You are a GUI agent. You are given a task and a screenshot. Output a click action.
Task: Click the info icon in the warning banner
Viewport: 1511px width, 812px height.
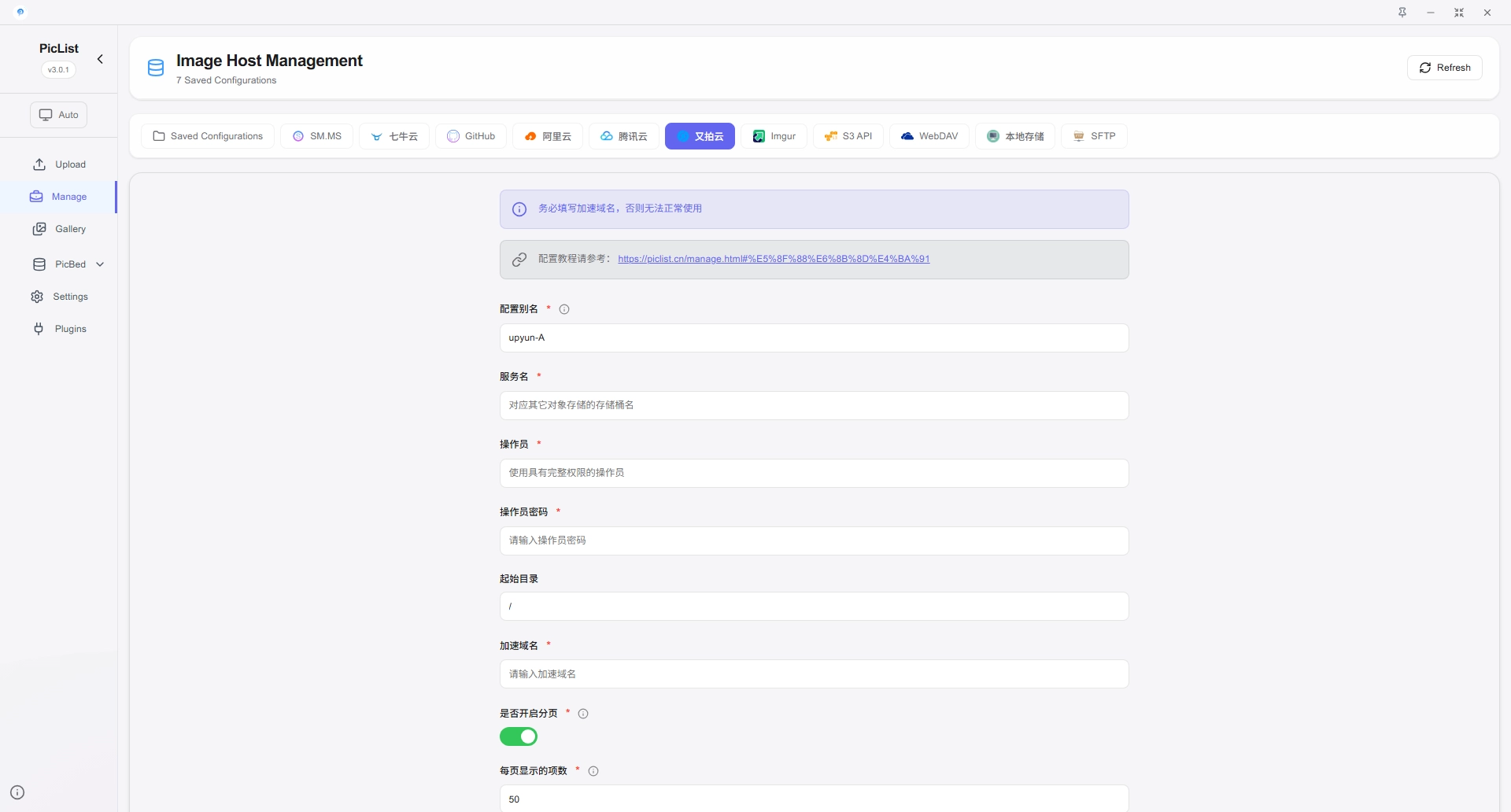click(x=519, y=209)
